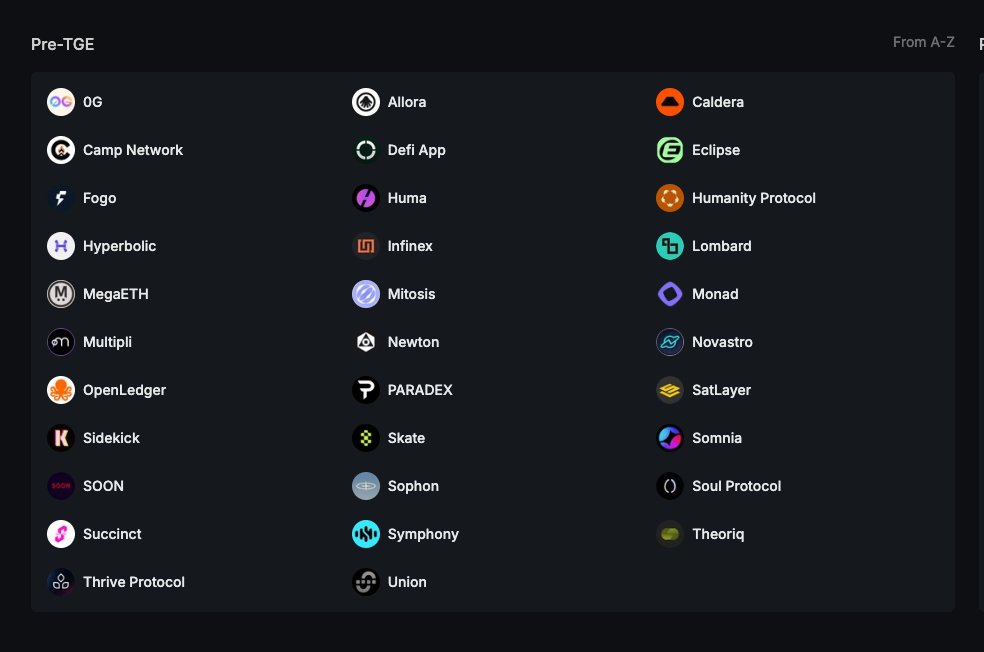The image size is (984, 652).
Task: Click the orange Caldera logo icon
Action: (x=670, y=102)
